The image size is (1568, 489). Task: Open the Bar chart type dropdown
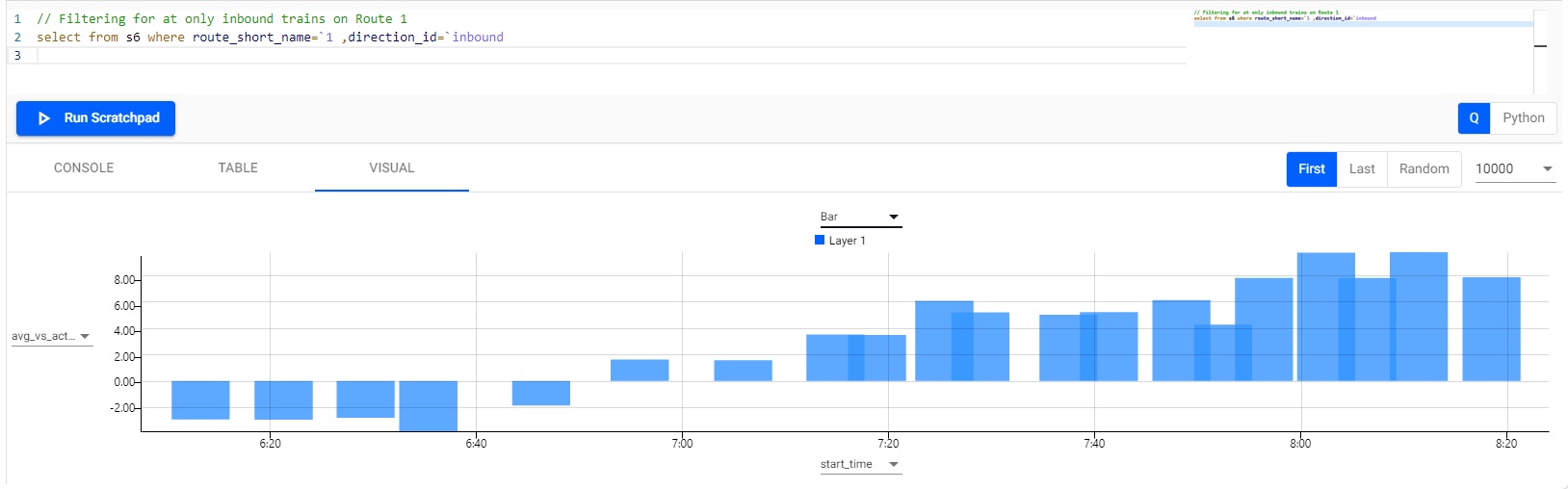860,218
